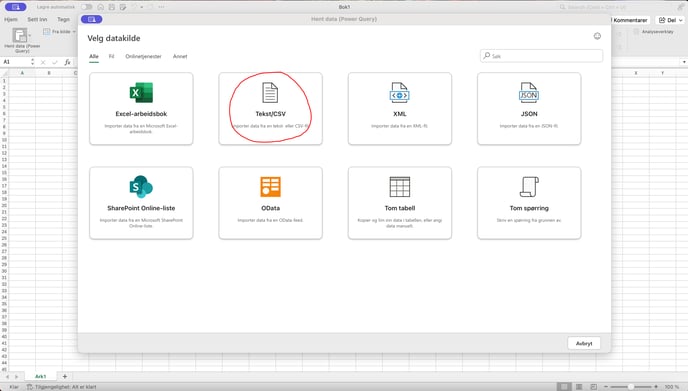The height and width of the screenshot is (391, 688).
Task: Switch to the Fil tab
Action: pyautogui.click(x=111, y=56)
